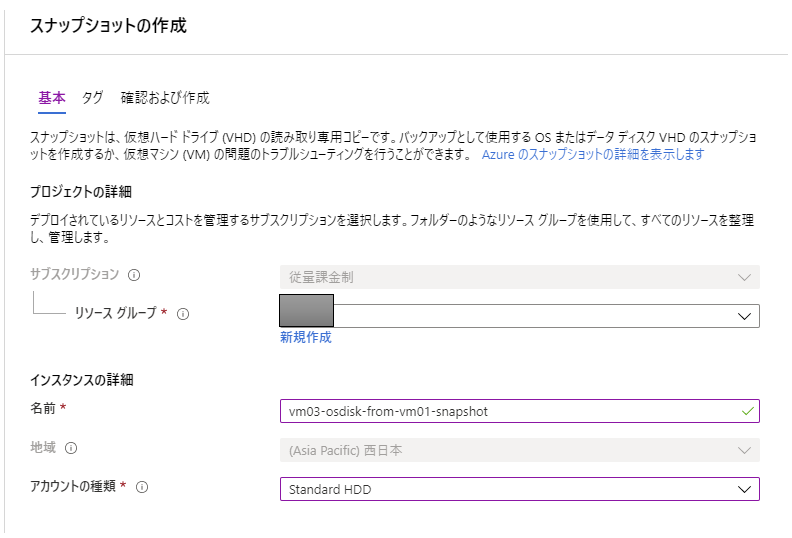Click the info icon next to サブスクリプション
This screenshot has height=538, width=792.
pyautogui.click(x=134, y=275)
